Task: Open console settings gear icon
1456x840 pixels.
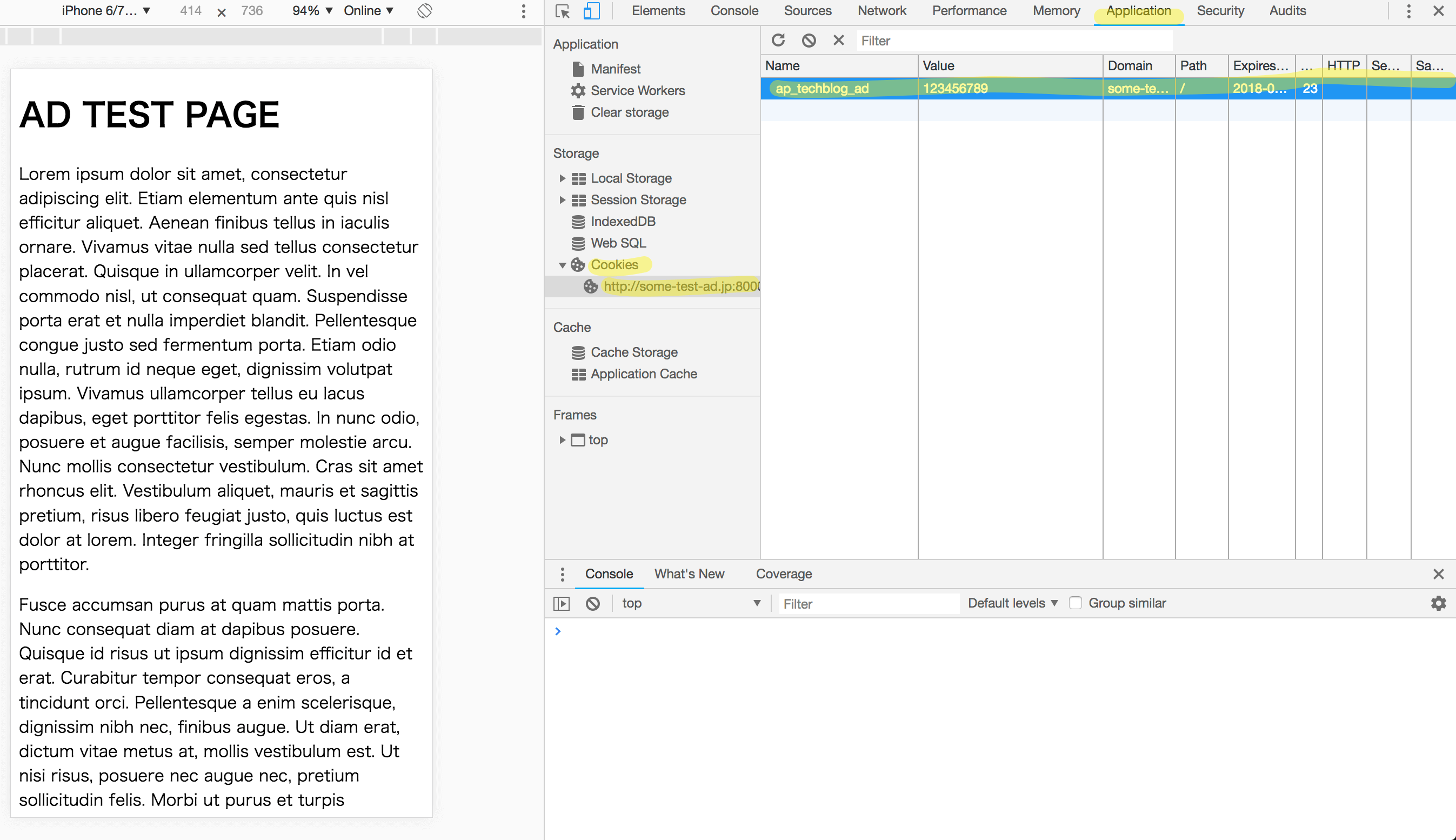Action: [1438, 603]
